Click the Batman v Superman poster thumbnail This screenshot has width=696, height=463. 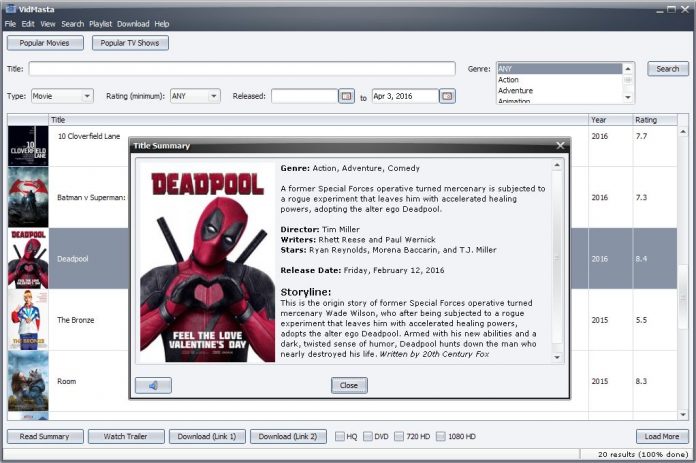28,197
